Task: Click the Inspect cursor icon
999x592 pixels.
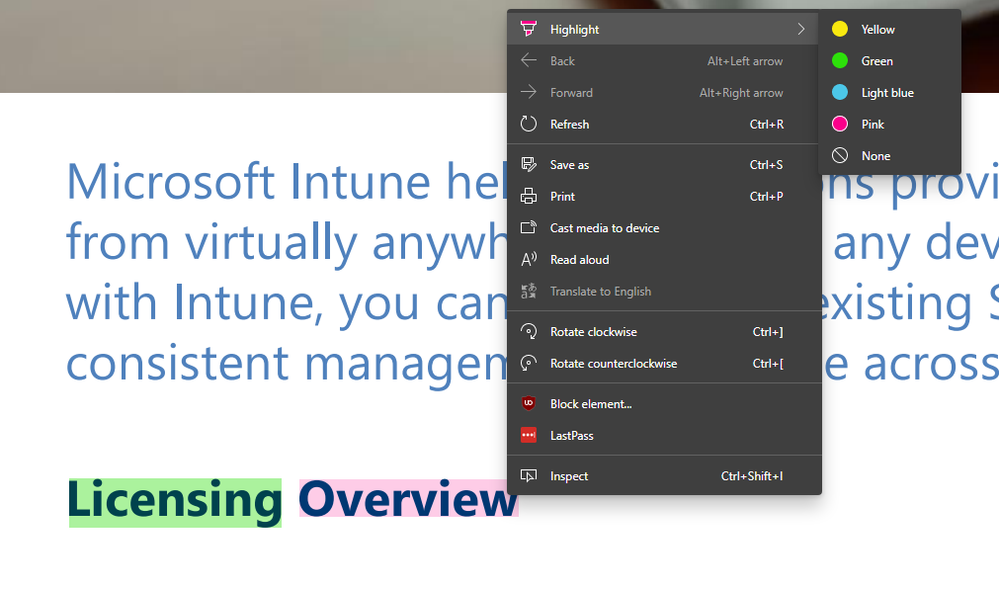Action: click(x=528, y=475)
